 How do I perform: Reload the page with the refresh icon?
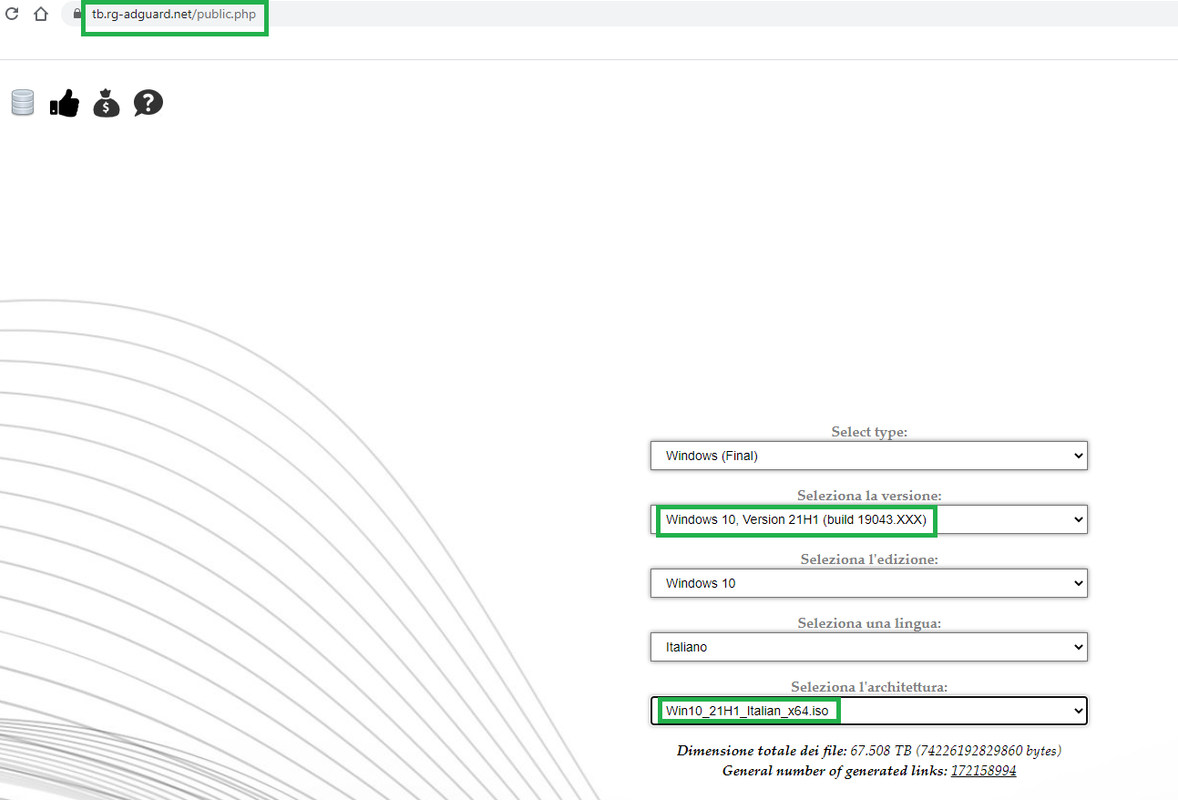coord(11,14)
